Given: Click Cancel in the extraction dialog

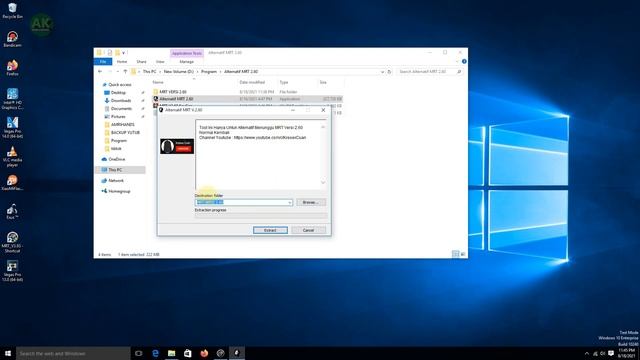Looking at the screenshot, I should pos(308,230).
